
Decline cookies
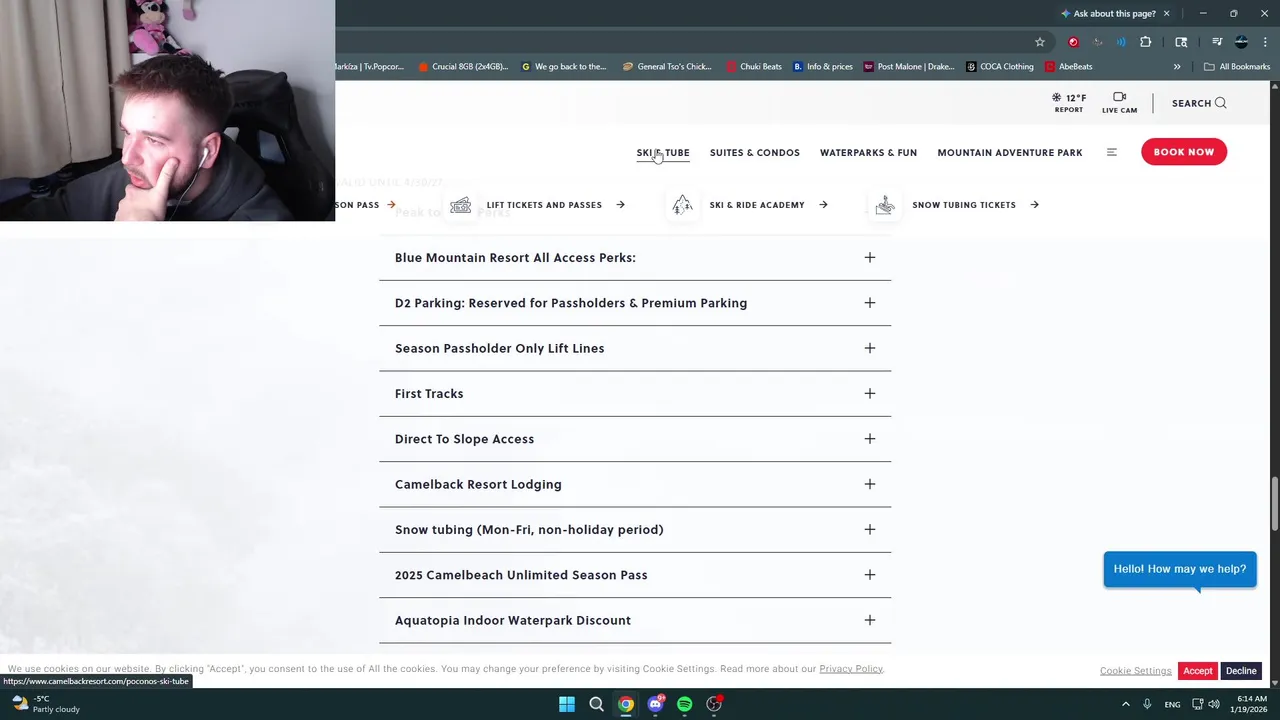pyautogui.click(x=1241, y=671)
